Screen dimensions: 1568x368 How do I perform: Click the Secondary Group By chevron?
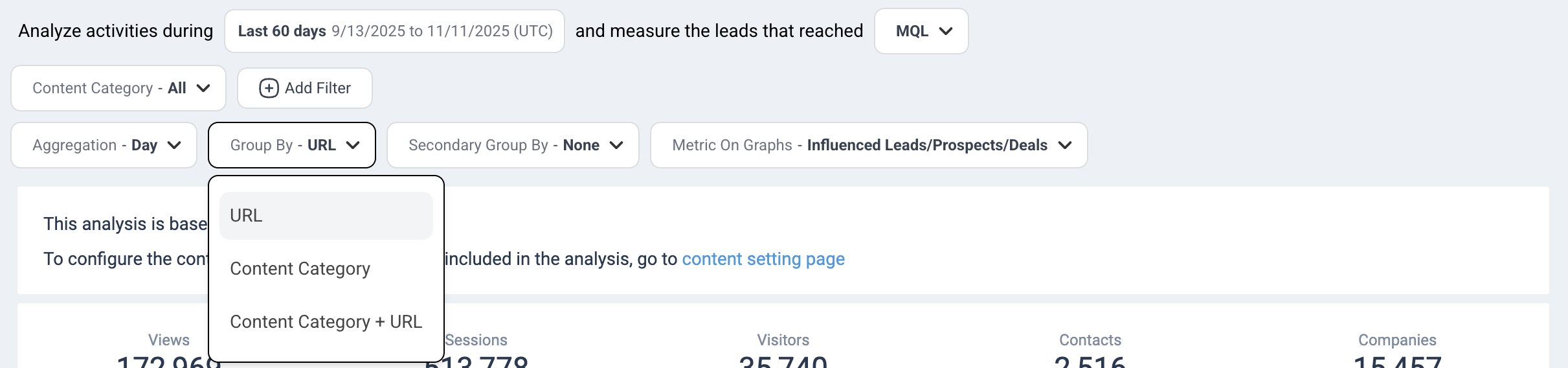click(x=616, y=145)
